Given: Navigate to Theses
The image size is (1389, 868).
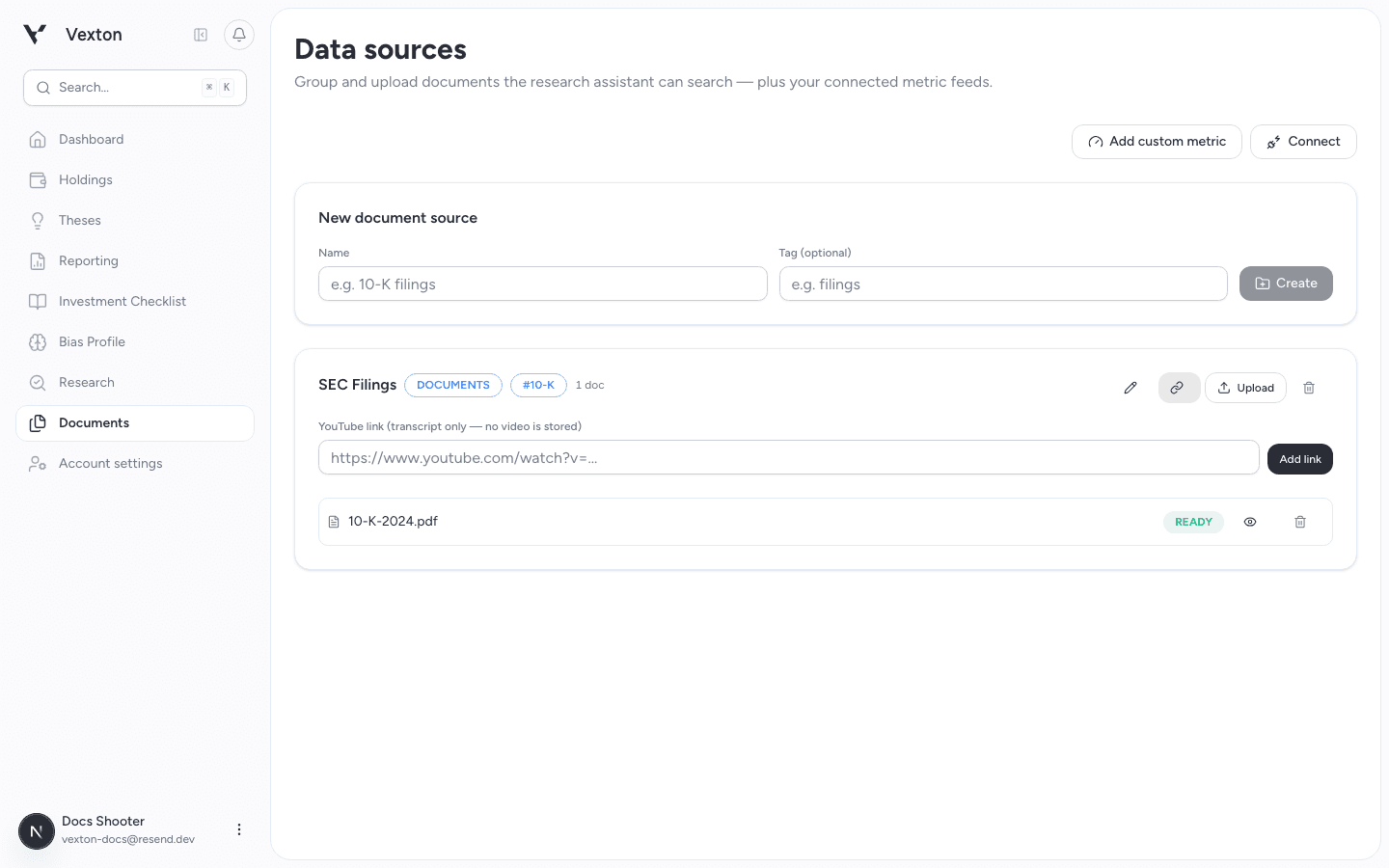Looking at the screenshot, I should tap(135, 221).
